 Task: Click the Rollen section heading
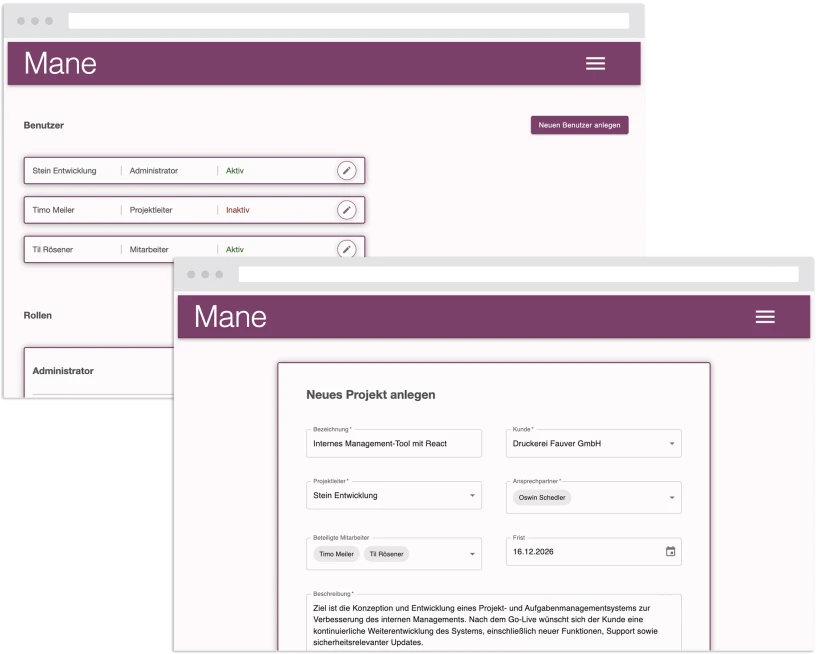[x=38, y=316]
